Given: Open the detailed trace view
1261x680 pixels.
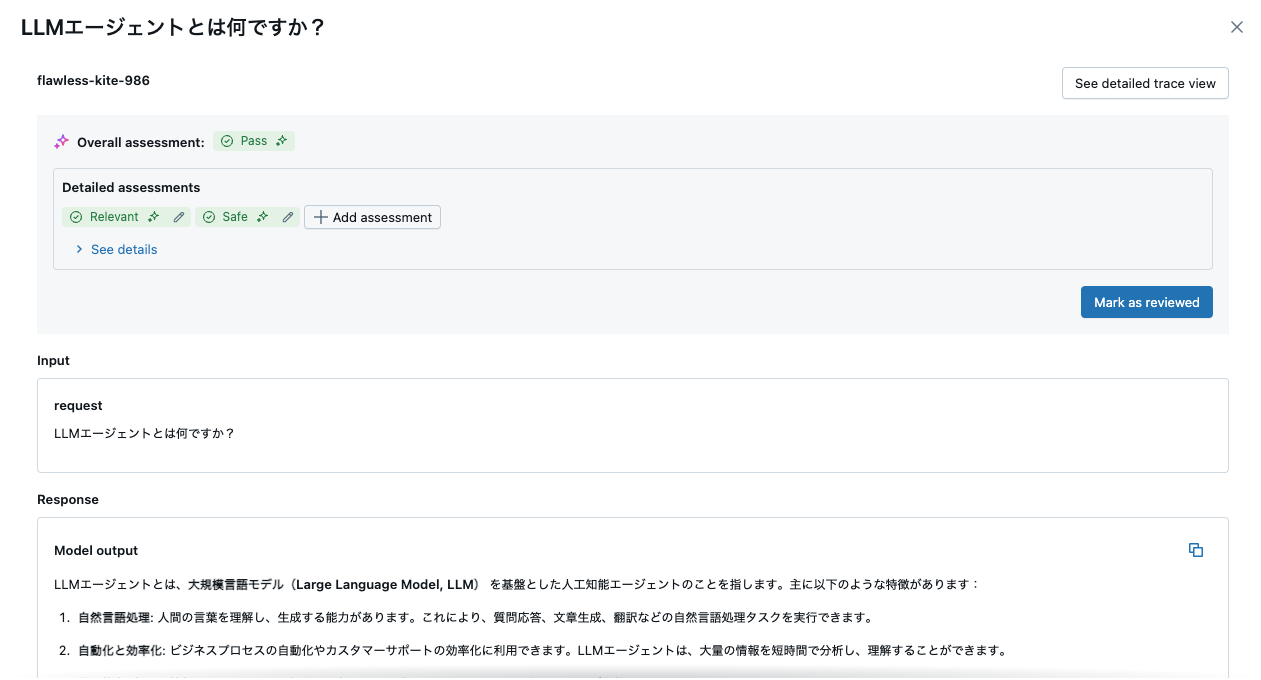Looking at the screenshot, I should coord(1144,83).
